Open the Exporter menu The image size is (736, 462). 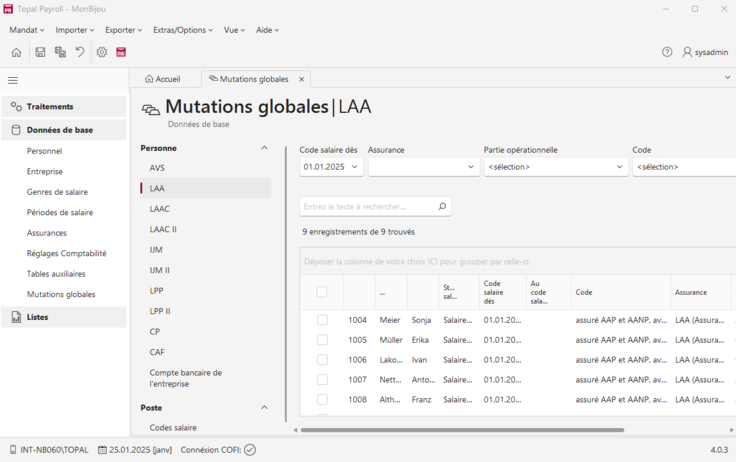point(123,30)
